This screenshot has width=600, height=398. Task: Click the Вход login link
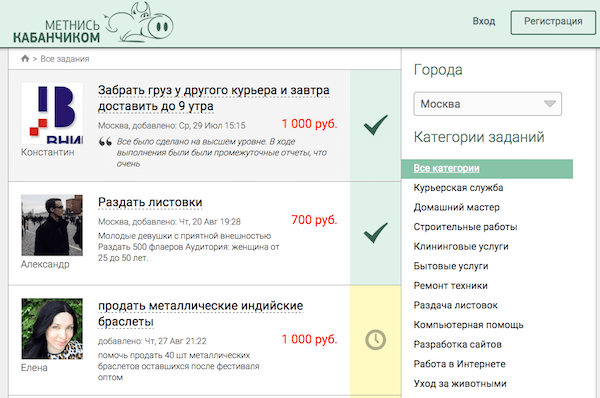click(484, 21)
